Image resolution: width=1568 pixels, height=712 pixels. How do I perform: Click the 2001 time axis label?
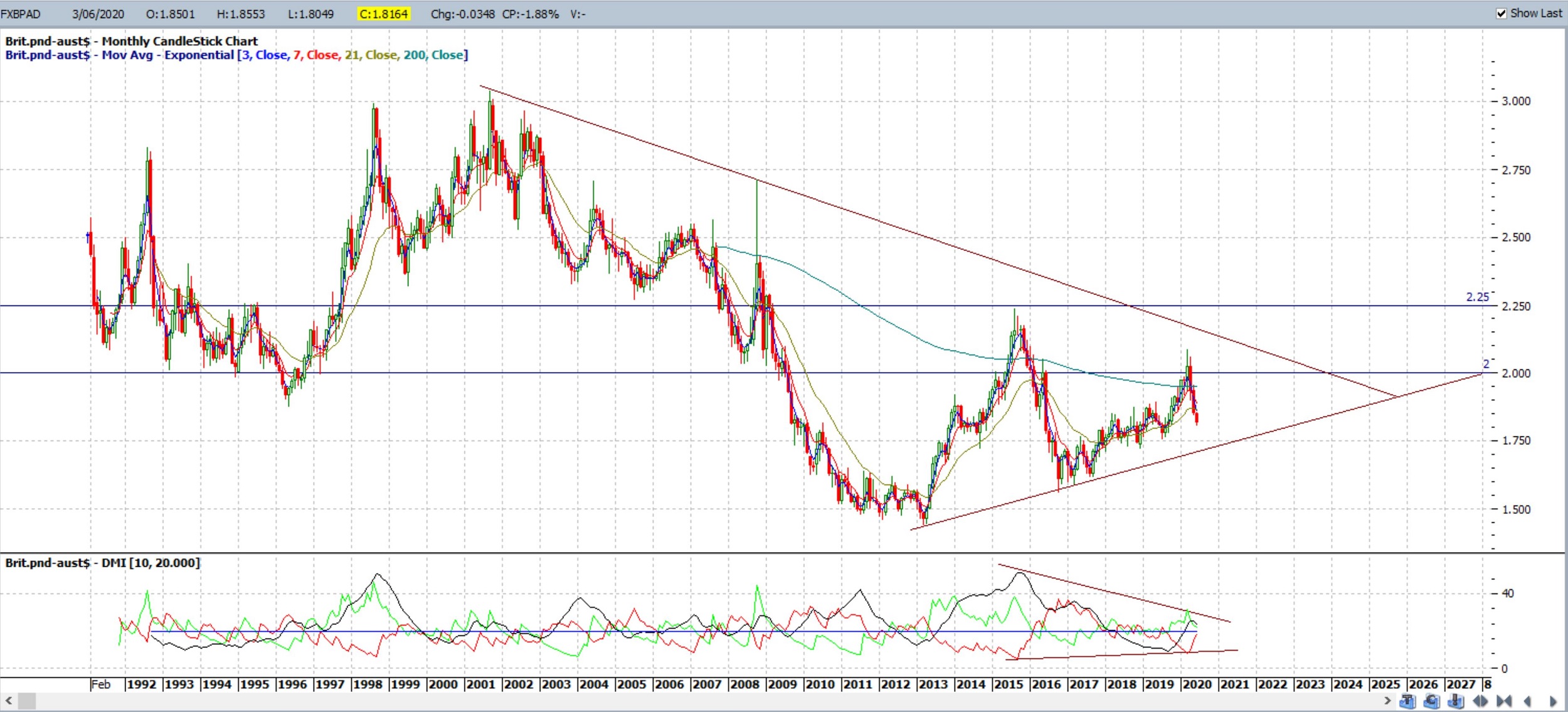480,684
